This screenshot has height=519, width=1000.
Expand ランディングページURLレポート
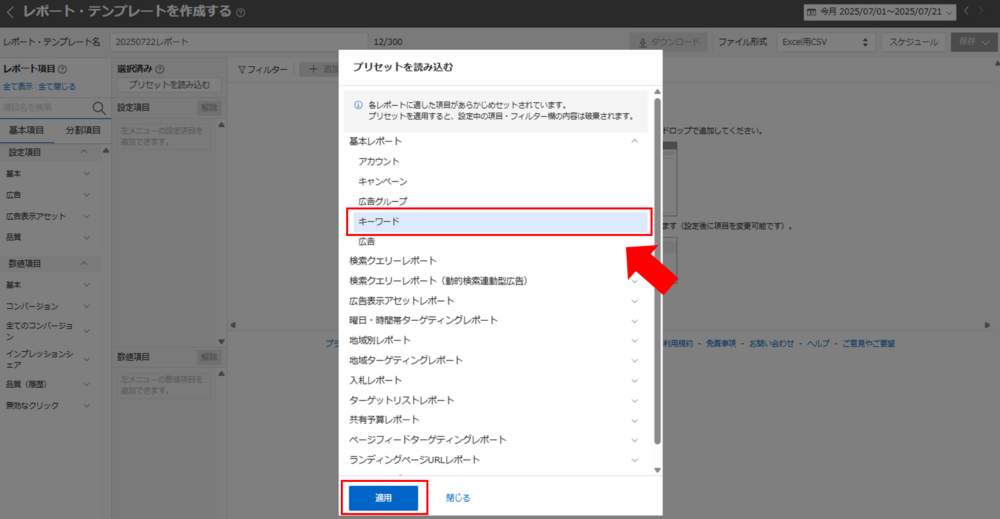pyautogui.click(x=634, y=460)
